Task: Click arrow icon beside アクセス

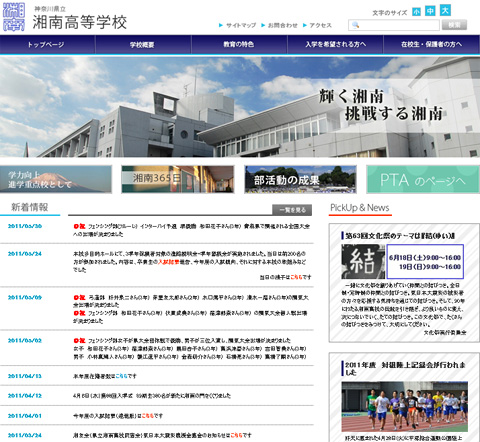Action: [x=305, y=25]
